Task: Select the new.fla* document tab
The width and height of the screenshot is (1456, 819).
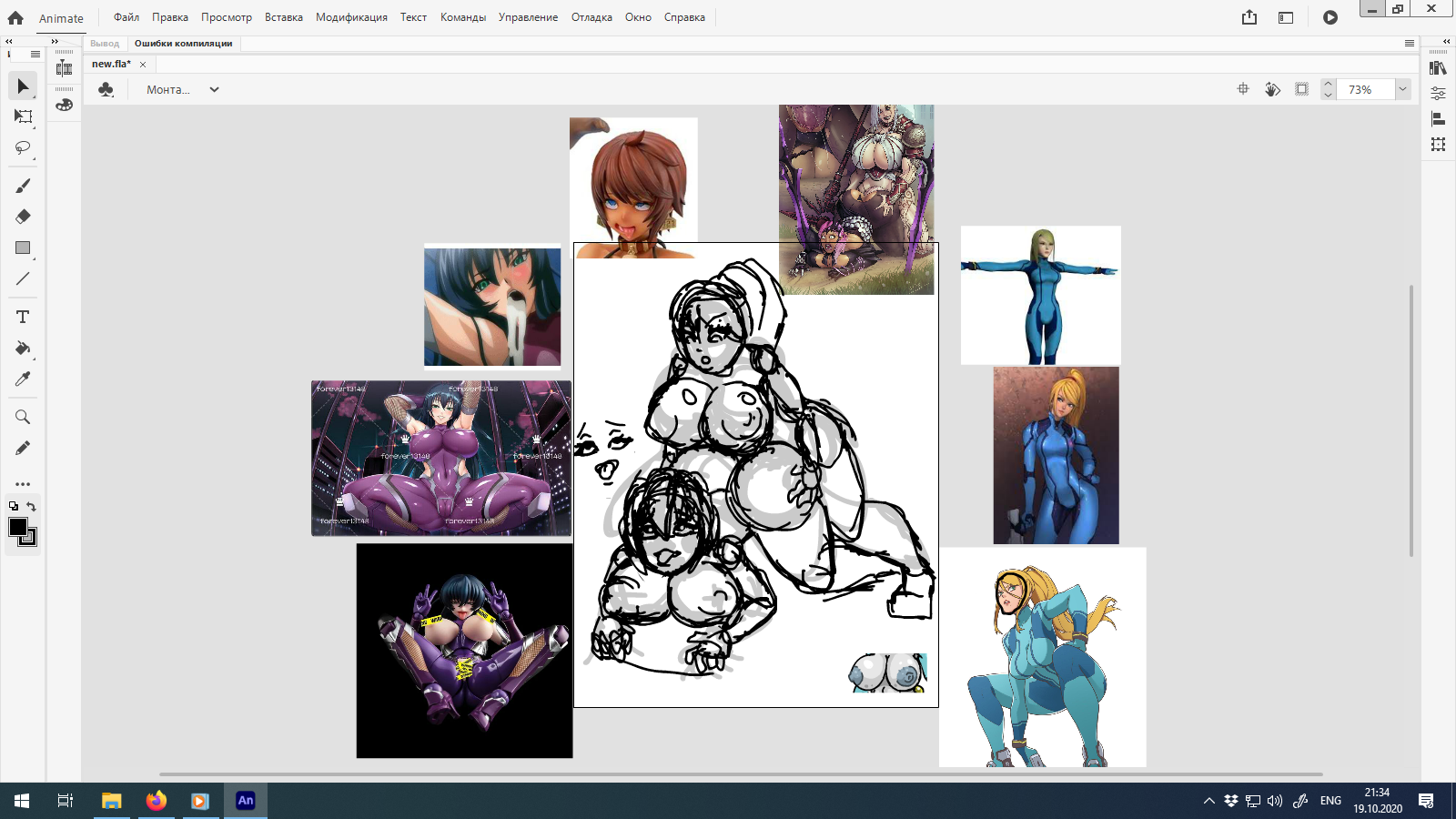Action: tap(111, 64)
